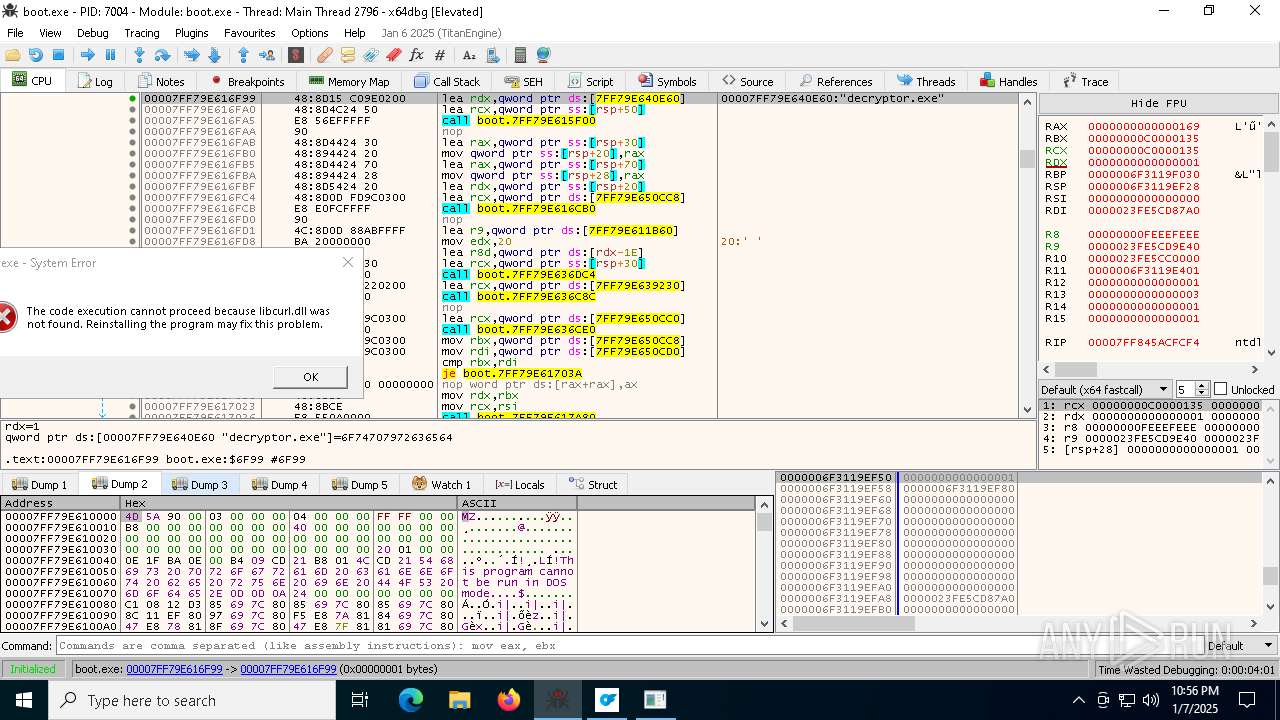Toggle breakpoint dot at address 00007FF79E616FD1
1280x720 pixels.
pyautogui.click(x=132, y=230)
